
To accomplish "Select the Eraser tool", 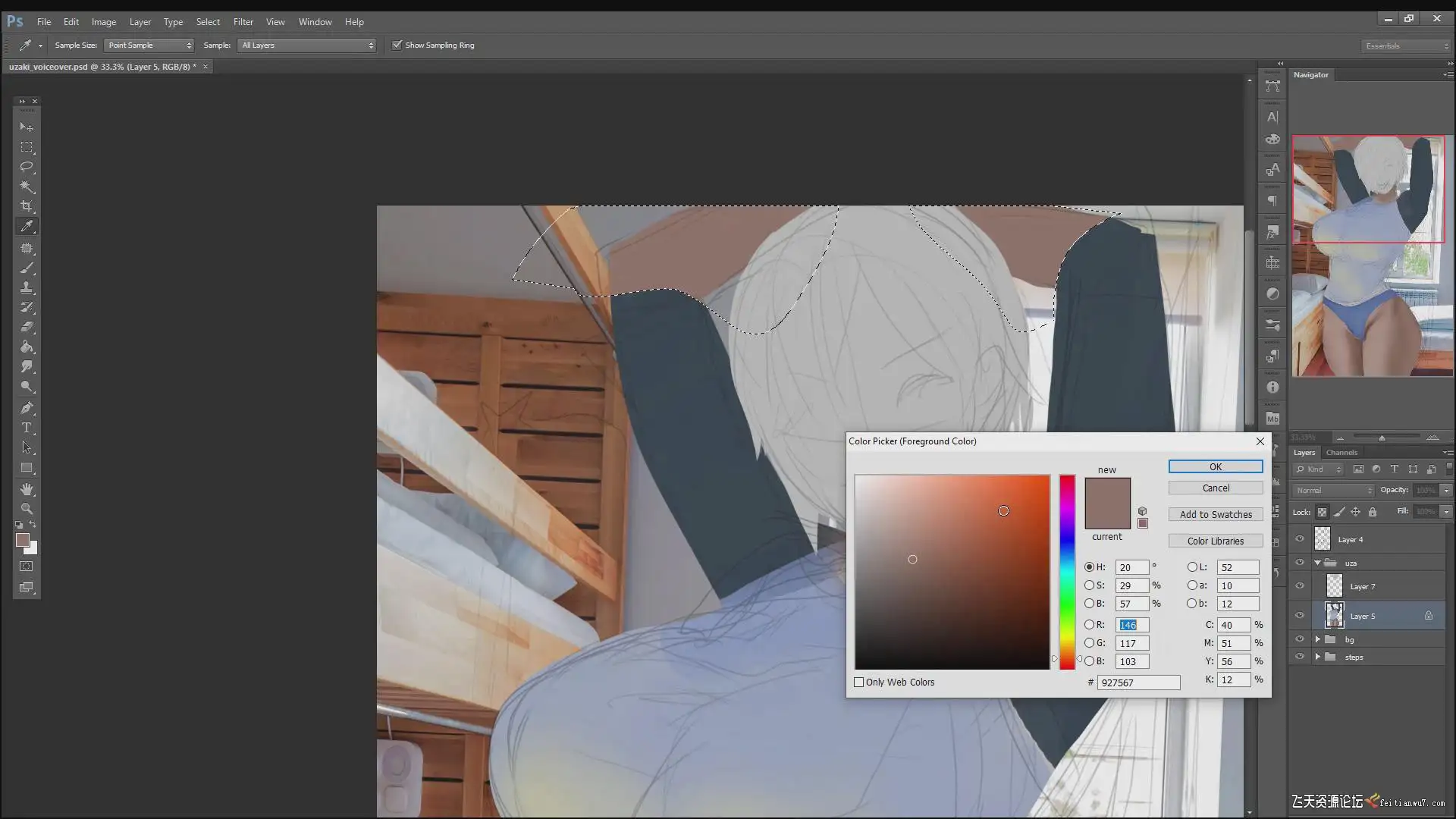I will click(x=27, y=327).
